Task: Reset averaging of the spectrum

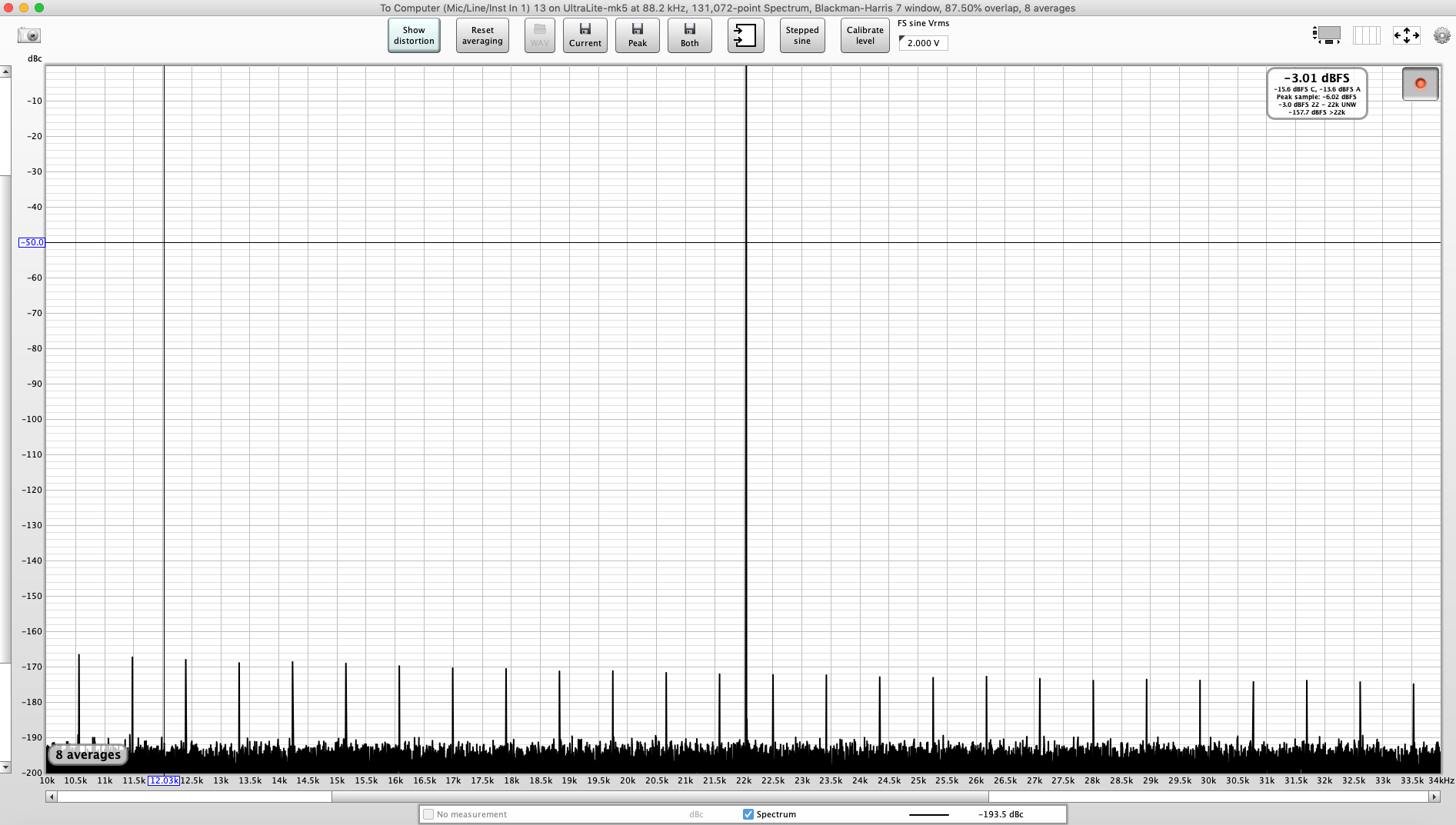Action: pos(482,35)
